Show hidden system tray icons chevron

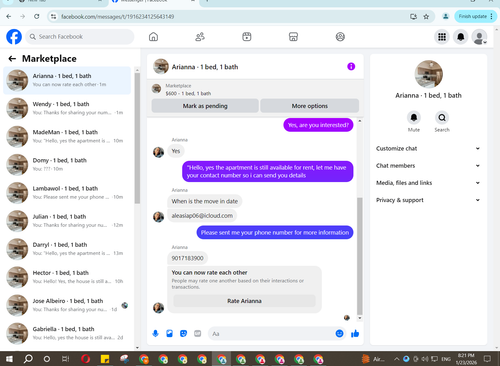(396, 359)
